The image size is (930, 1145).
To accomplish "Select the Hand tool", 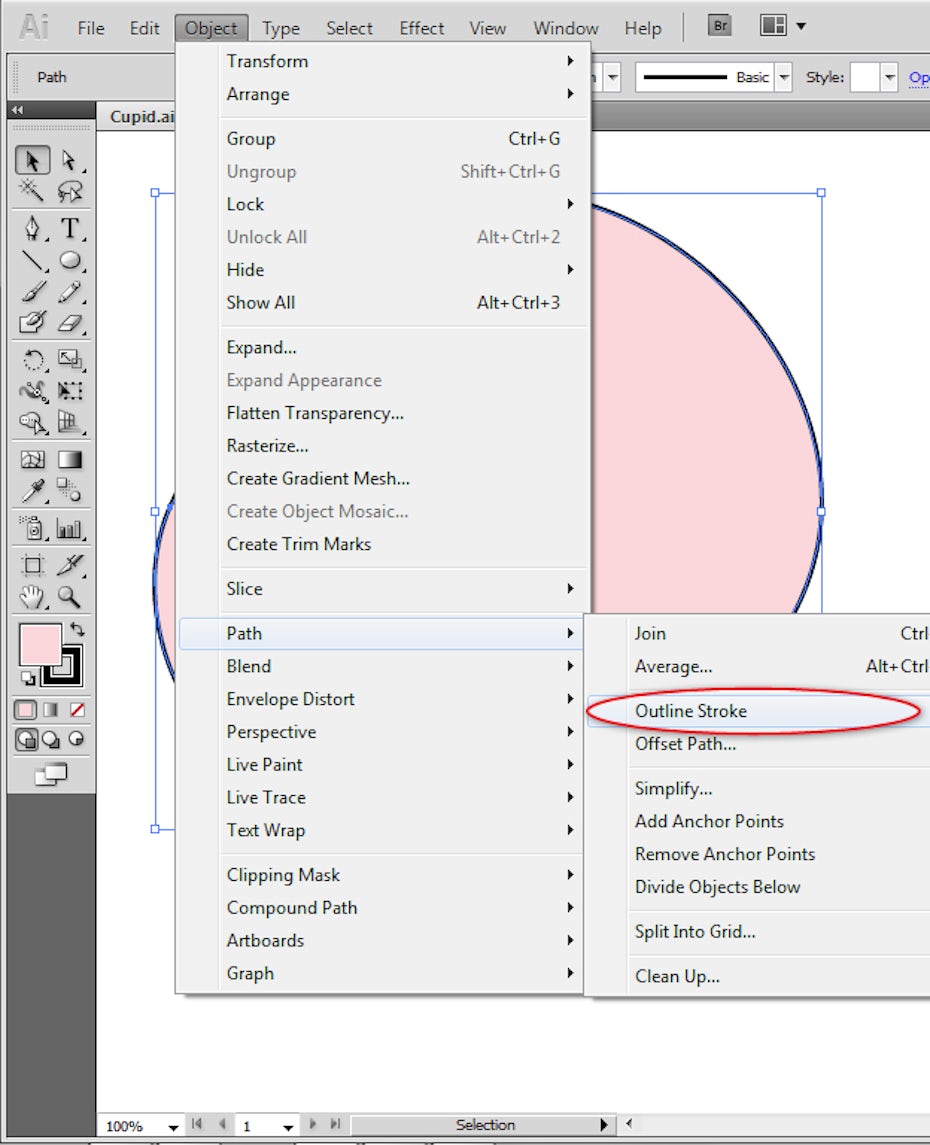I will (x=32, y=597).
